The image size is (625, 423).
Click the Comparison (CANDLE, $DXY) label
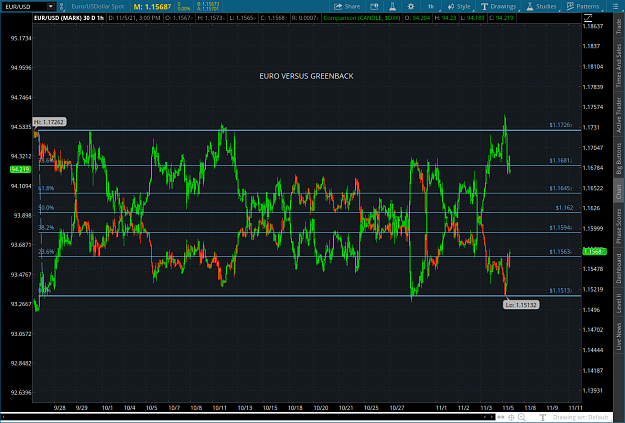pyautogui.click(x=362, y=18)
